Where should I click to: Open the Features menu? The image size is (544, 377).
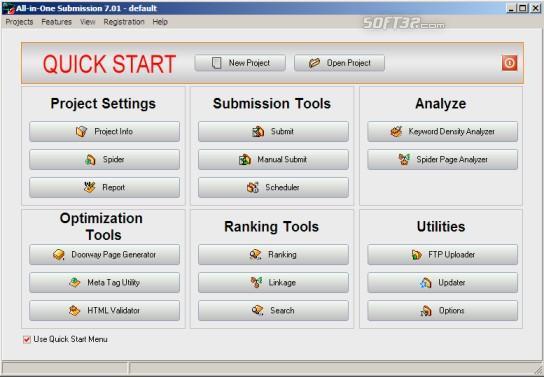point(57,22)
